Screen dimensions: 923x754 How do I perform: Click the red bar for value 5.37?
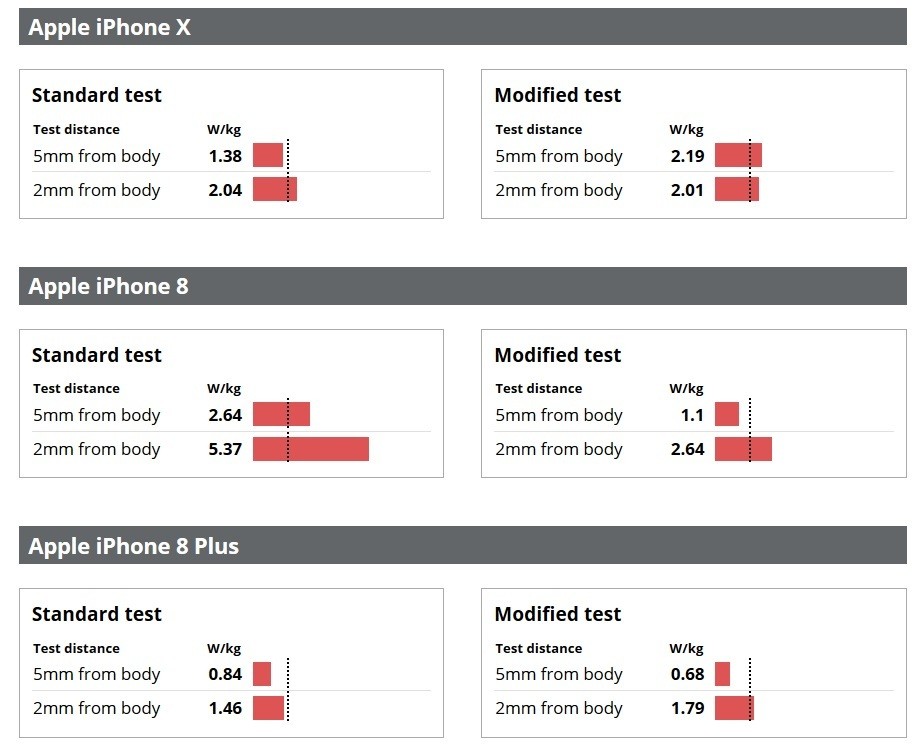310,449
